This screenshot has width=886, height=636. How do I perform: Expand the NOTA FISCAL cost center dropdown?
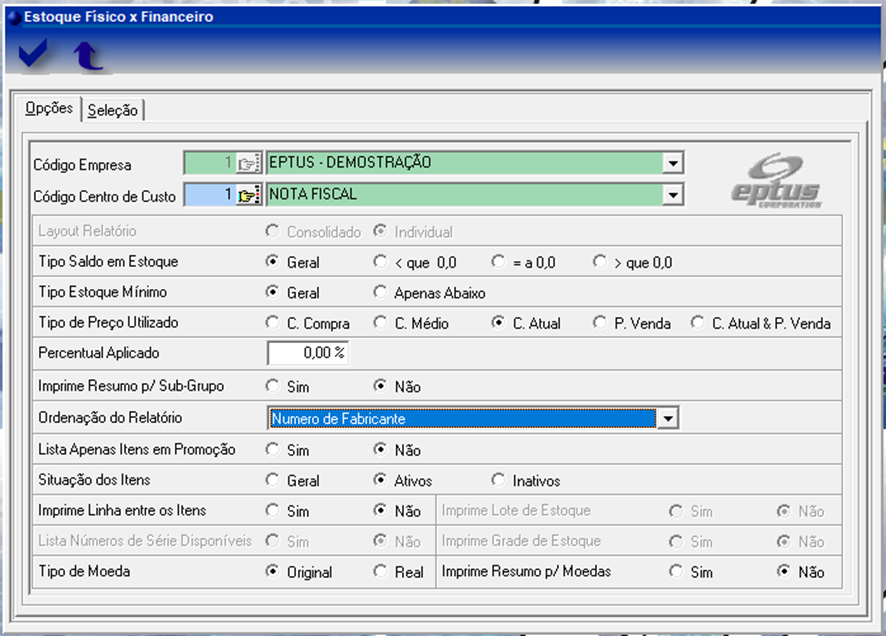(674, 195)
